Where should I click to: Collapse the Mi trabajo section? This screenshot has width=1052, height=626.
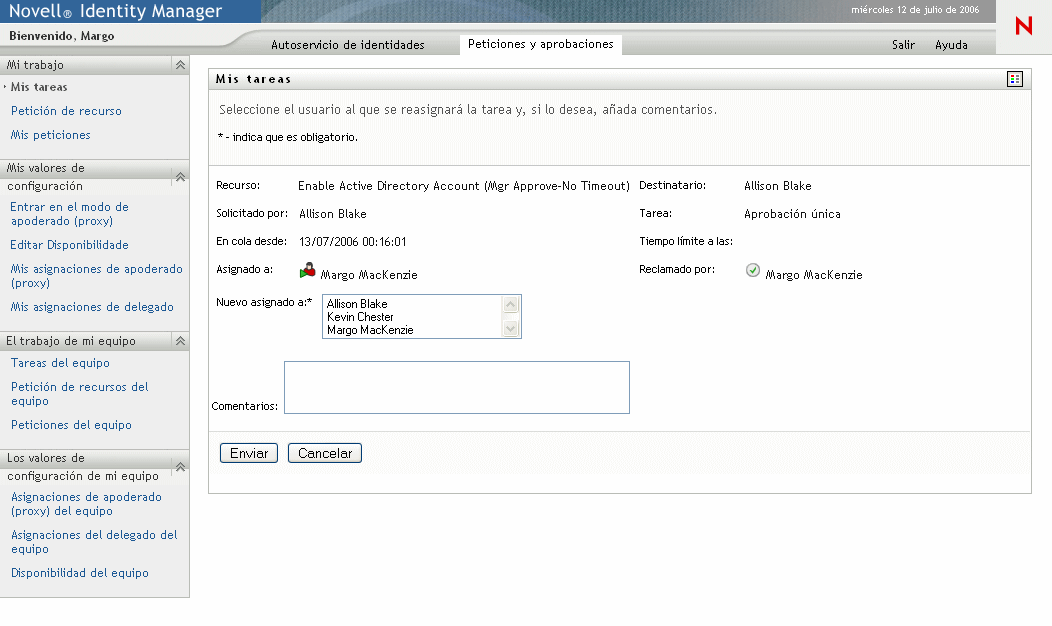[x=180, y=65]
